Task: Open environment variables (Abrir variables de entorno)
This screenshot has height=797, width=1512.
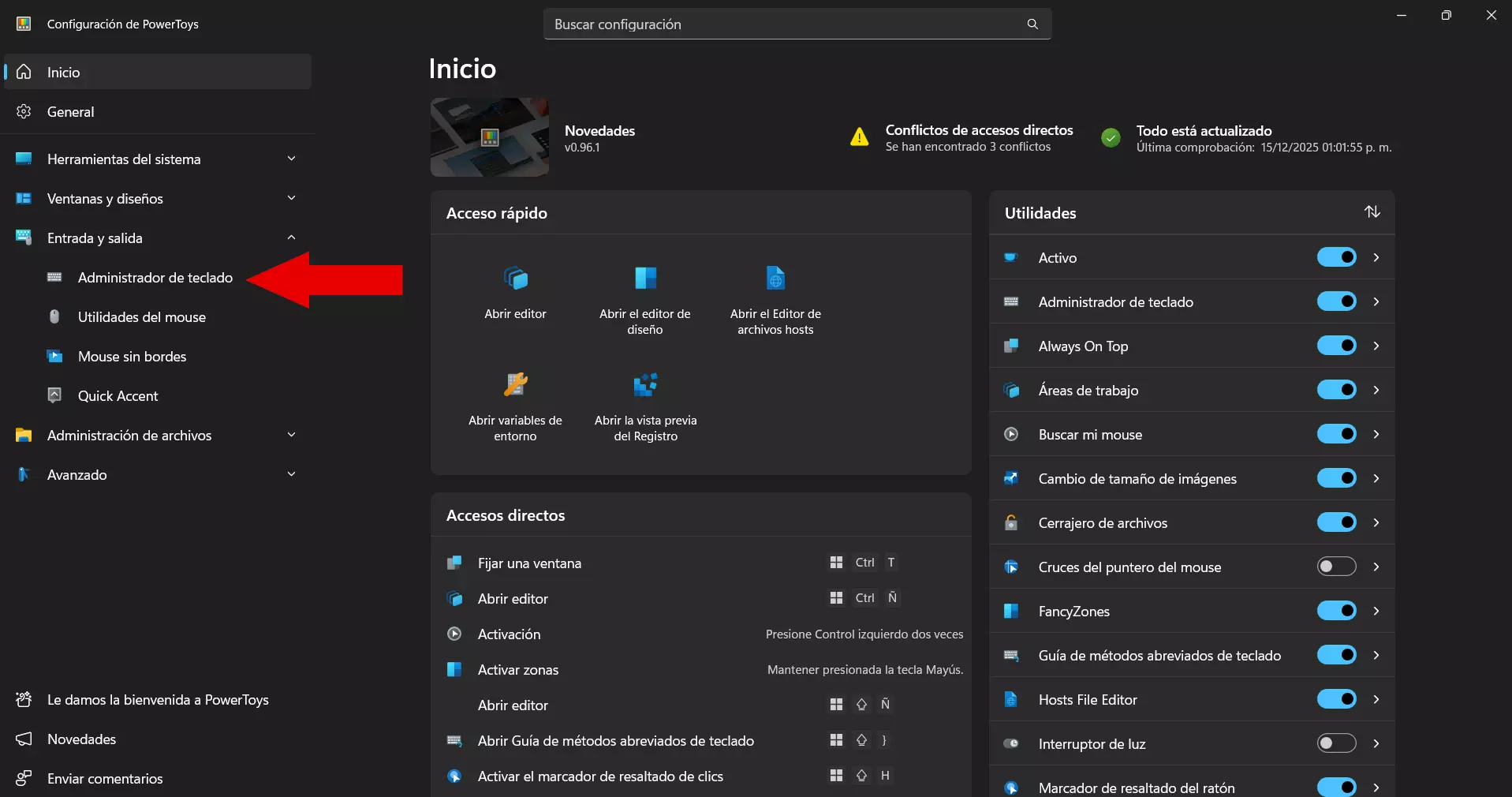Action: [x=515, y=385]
